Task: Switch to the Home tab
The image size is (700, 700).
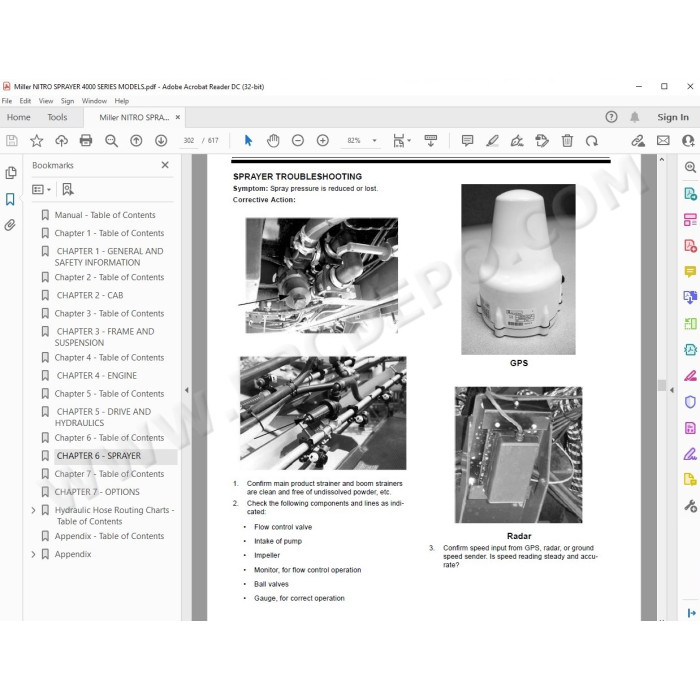Action: (x=18, y=117)
